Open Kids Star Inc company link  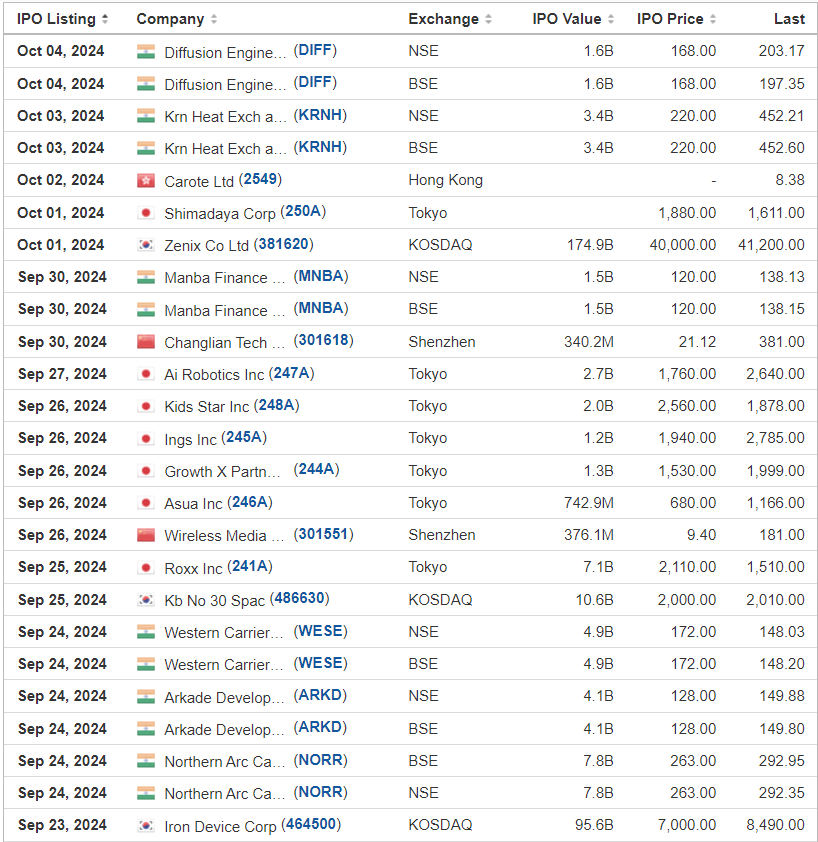[207, 407]
